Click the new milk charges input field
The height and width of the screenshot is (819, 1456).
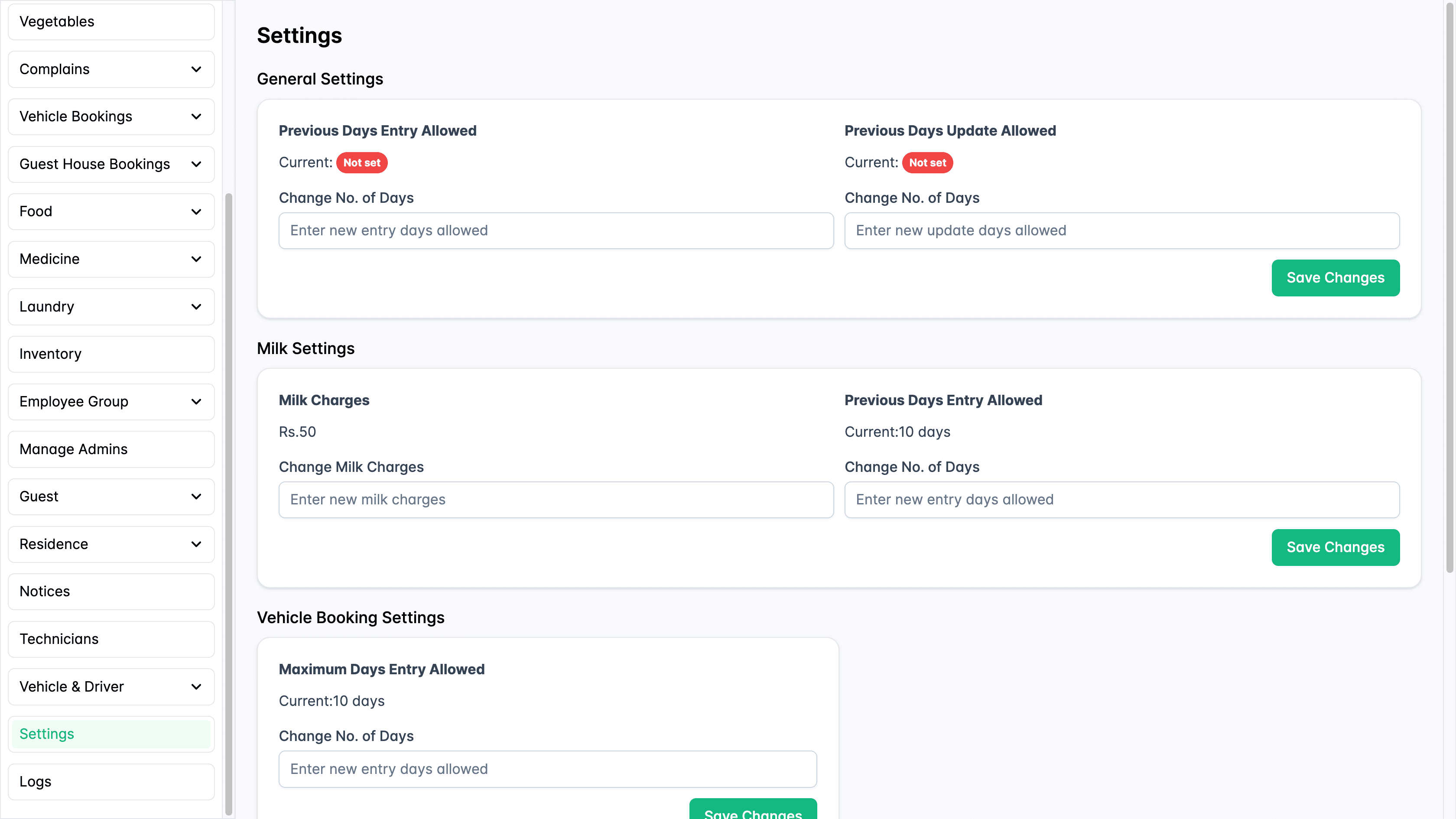click(556, 500)
